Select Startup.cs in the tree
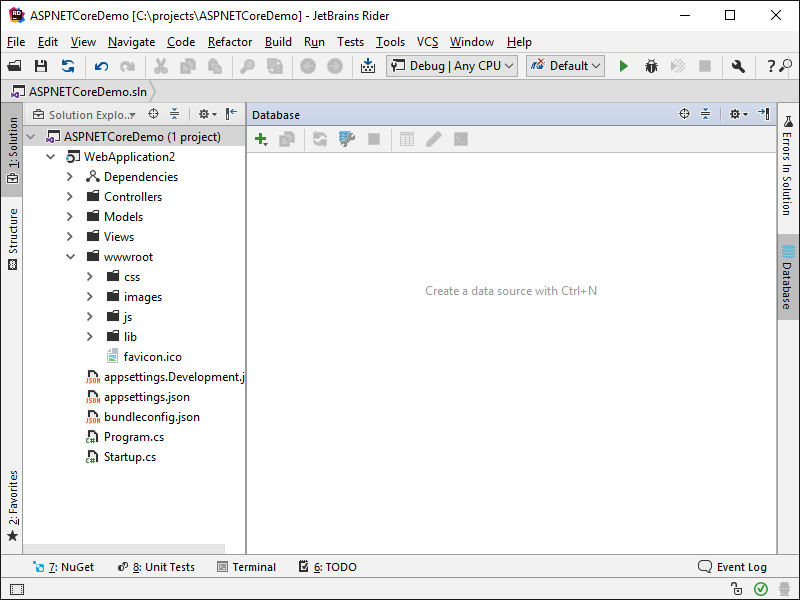800x600 pixels. [130, 457]
